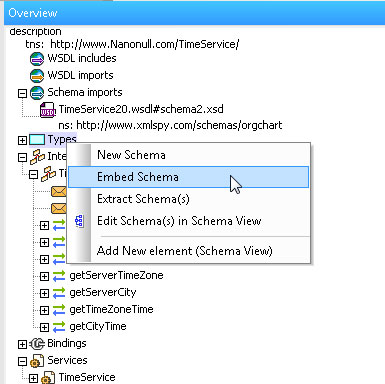Viewport: 385px width, 384px height.
Task: Click the Types rectangle icon
Action: point(37,140)
